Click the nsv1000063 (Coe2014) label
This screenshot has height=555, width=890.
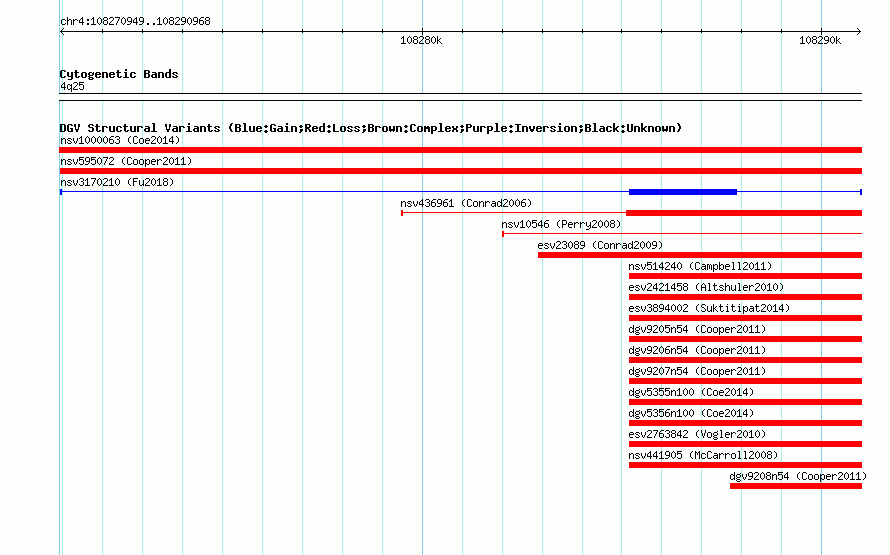click(x=120, y=140)
